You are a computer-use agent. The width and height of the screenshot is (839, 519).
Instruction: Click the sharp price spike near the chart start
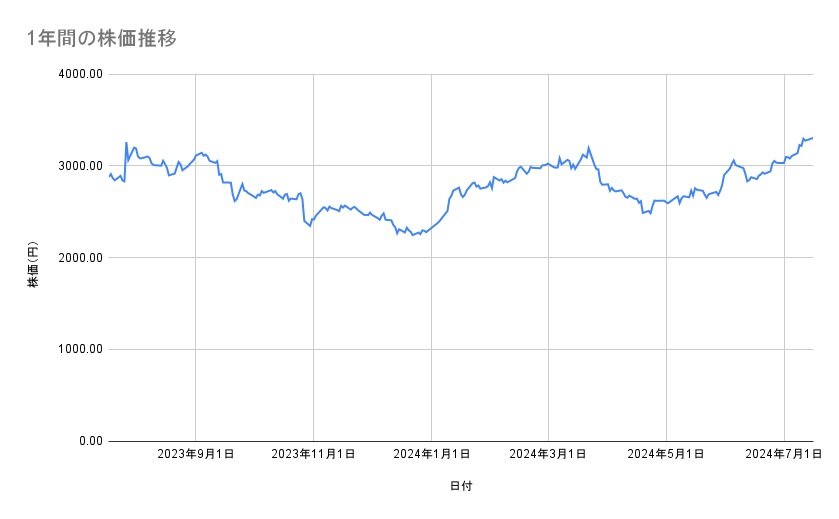pyautogui.click(x=126, y=143)
